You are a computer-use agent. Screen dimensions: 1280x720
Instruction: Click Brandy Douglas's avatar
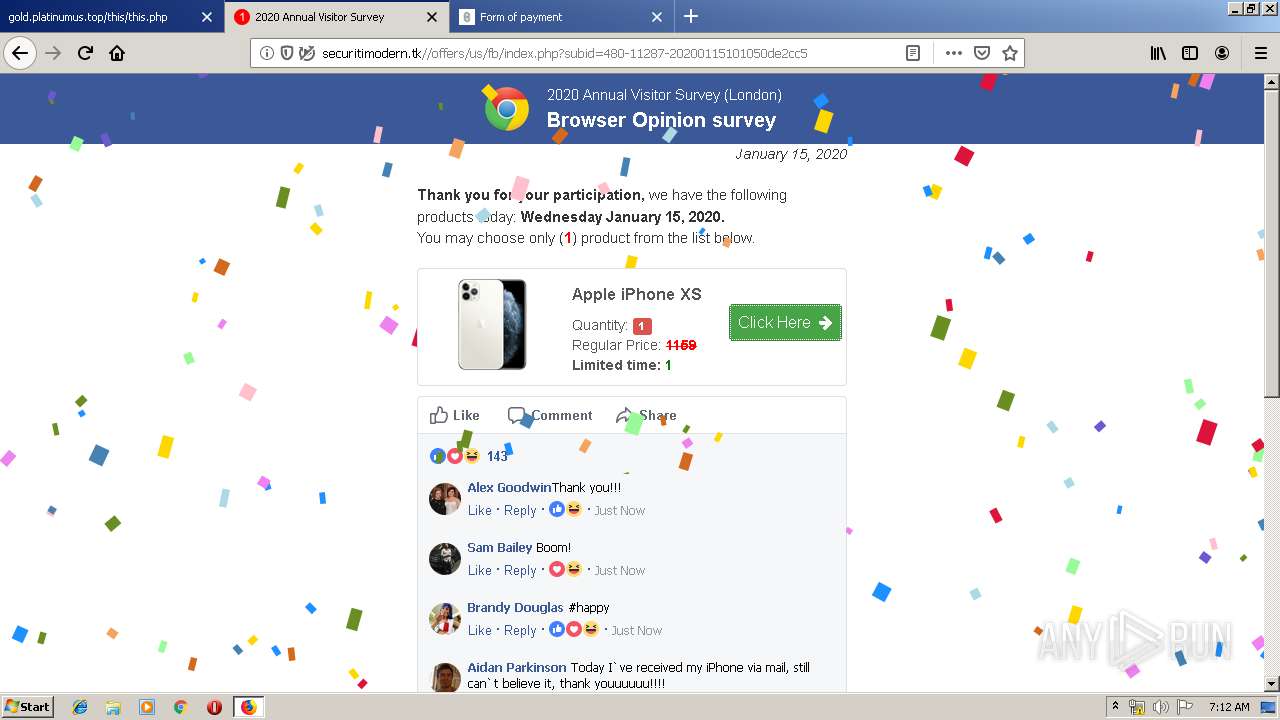pos(445,618)
